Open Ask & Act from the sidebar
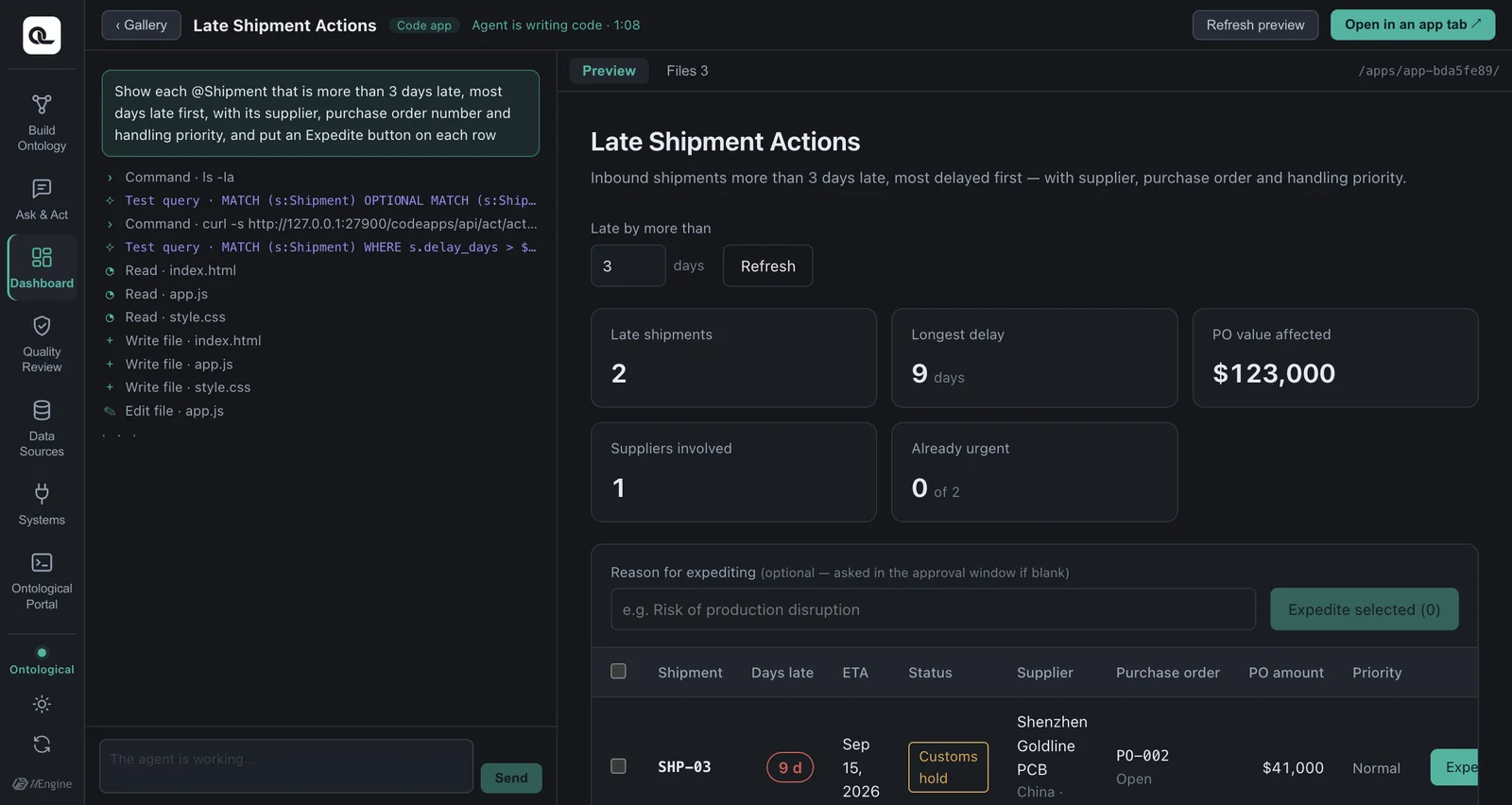Image resolution: width=1512 pixels, height=805 pixels. click(x=42, y=199)
